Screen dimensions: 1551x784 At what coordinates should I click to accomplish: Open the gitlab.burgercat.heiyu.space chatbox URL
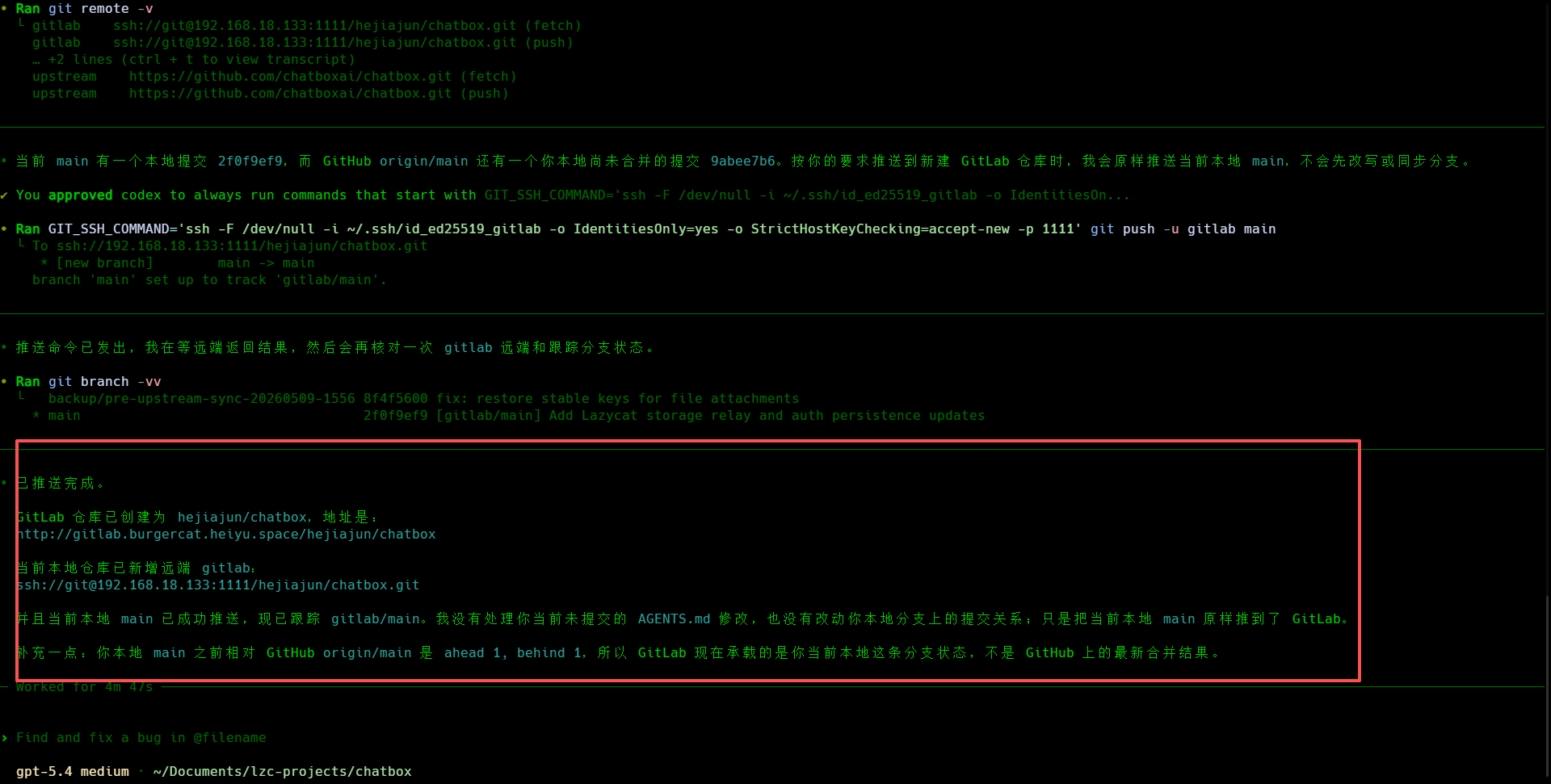coord(226,534)
